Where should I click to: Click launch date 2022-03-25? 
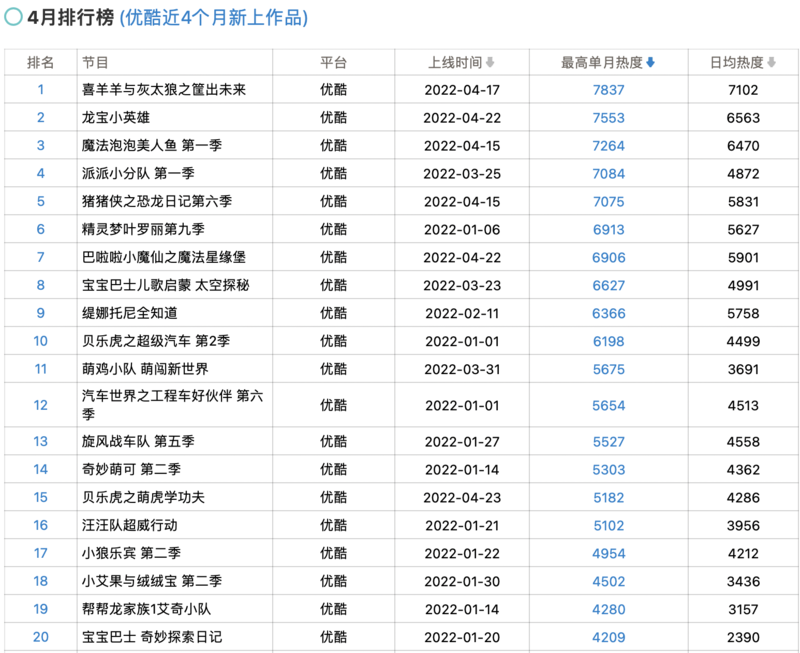click(x=462, y=174)
